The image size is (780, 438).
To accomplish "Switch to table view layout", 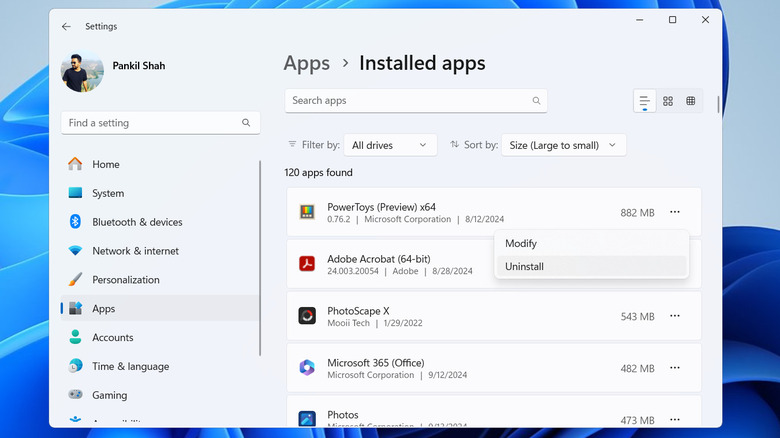I will (x=691, y=101).
